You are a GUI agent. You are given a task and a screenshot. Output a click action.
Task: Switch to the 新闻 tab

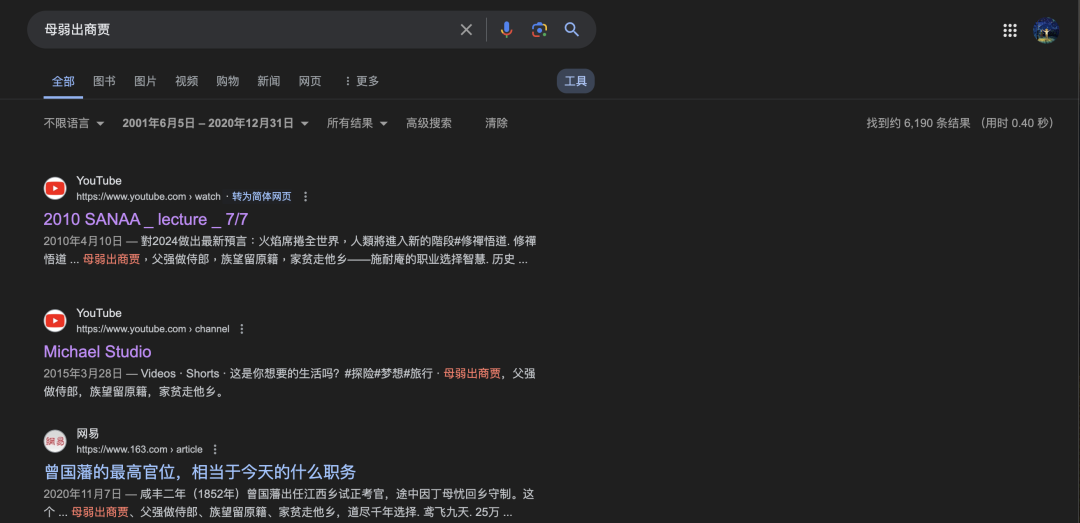click(269, 81)
